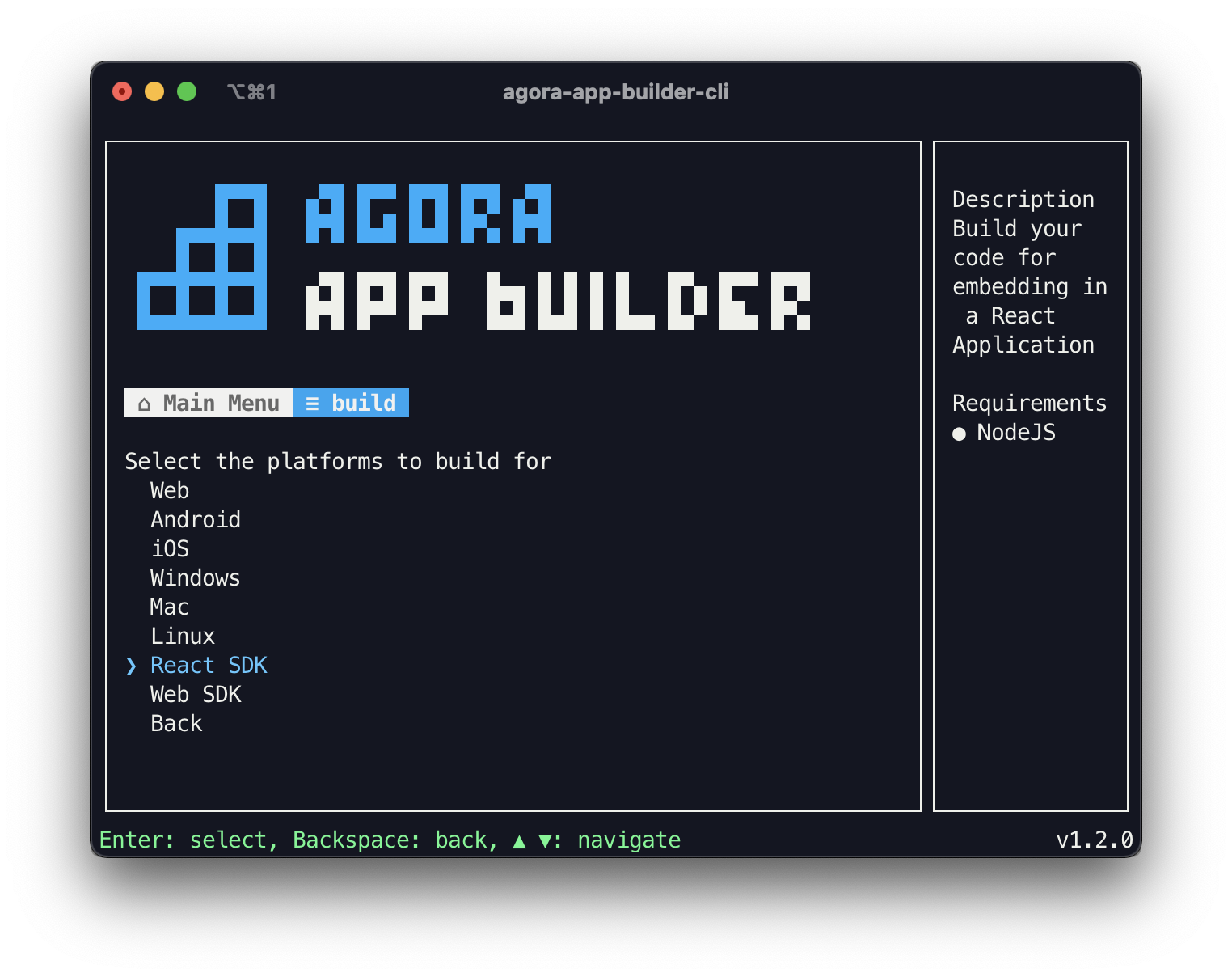Image resolution: width=1232 pixels, height=977 pixels.
Task: Select the Web platform option
Action: 170,491
